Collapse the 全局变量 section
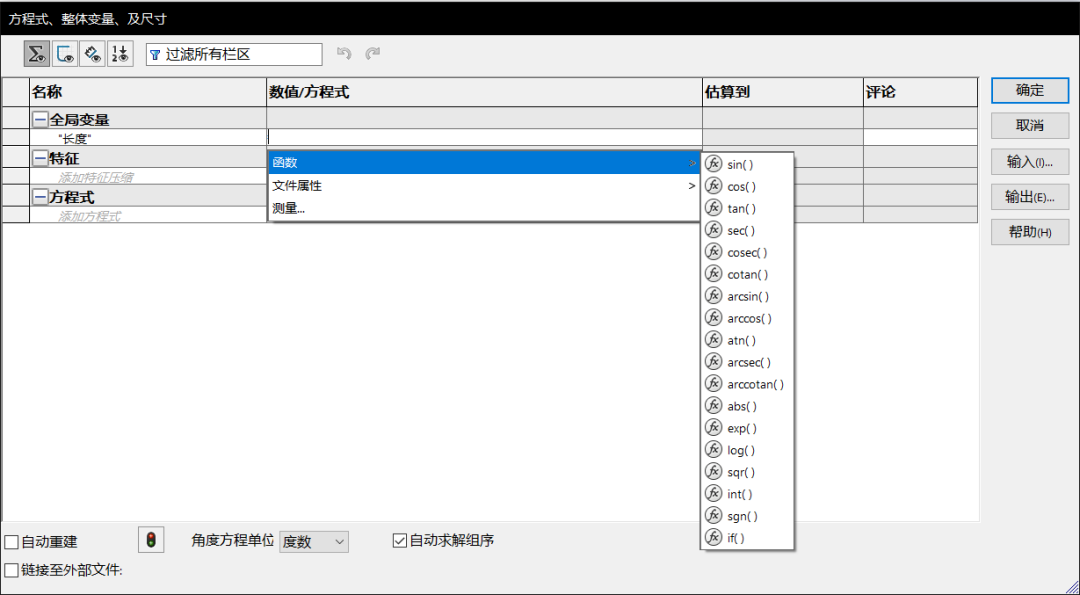The image size is (1080, 595). coord(40,119)
